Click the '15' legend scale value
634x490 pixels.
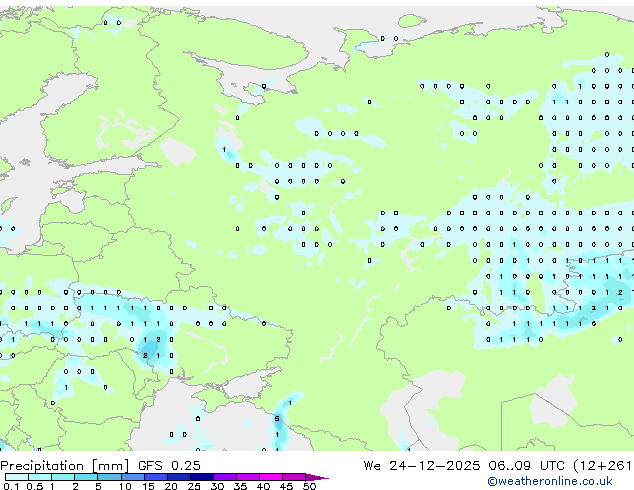pos(148,486)
